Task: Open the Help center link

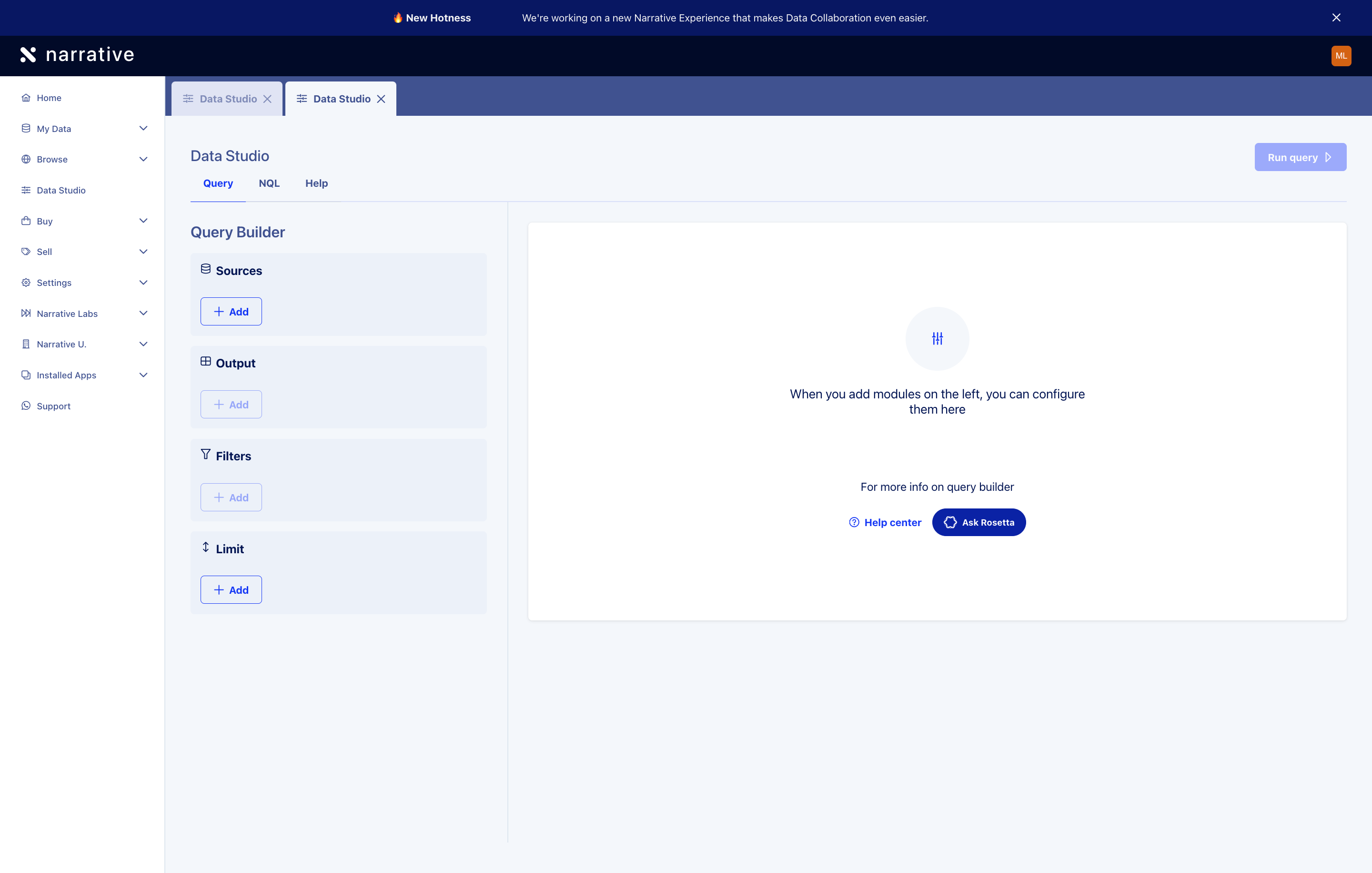Action: 885,522
